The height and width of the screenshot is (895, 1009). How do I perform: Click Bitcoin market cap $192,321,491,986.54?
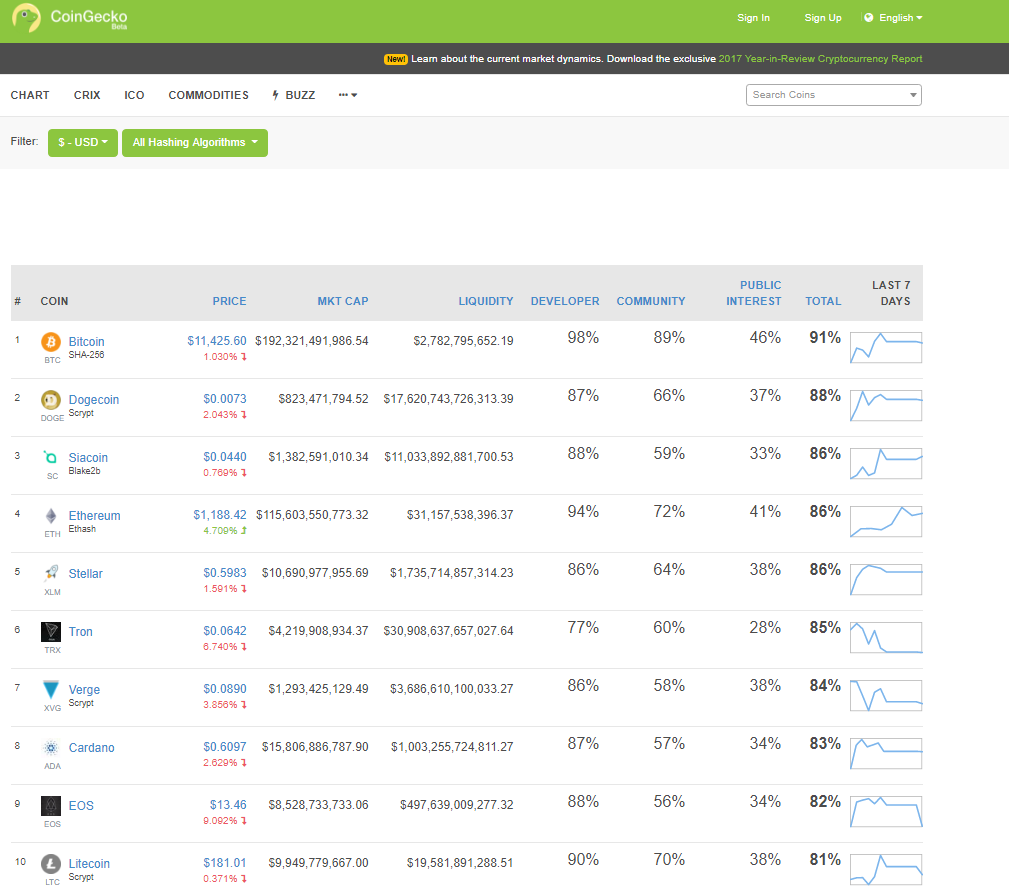click(x=311, y=340)
